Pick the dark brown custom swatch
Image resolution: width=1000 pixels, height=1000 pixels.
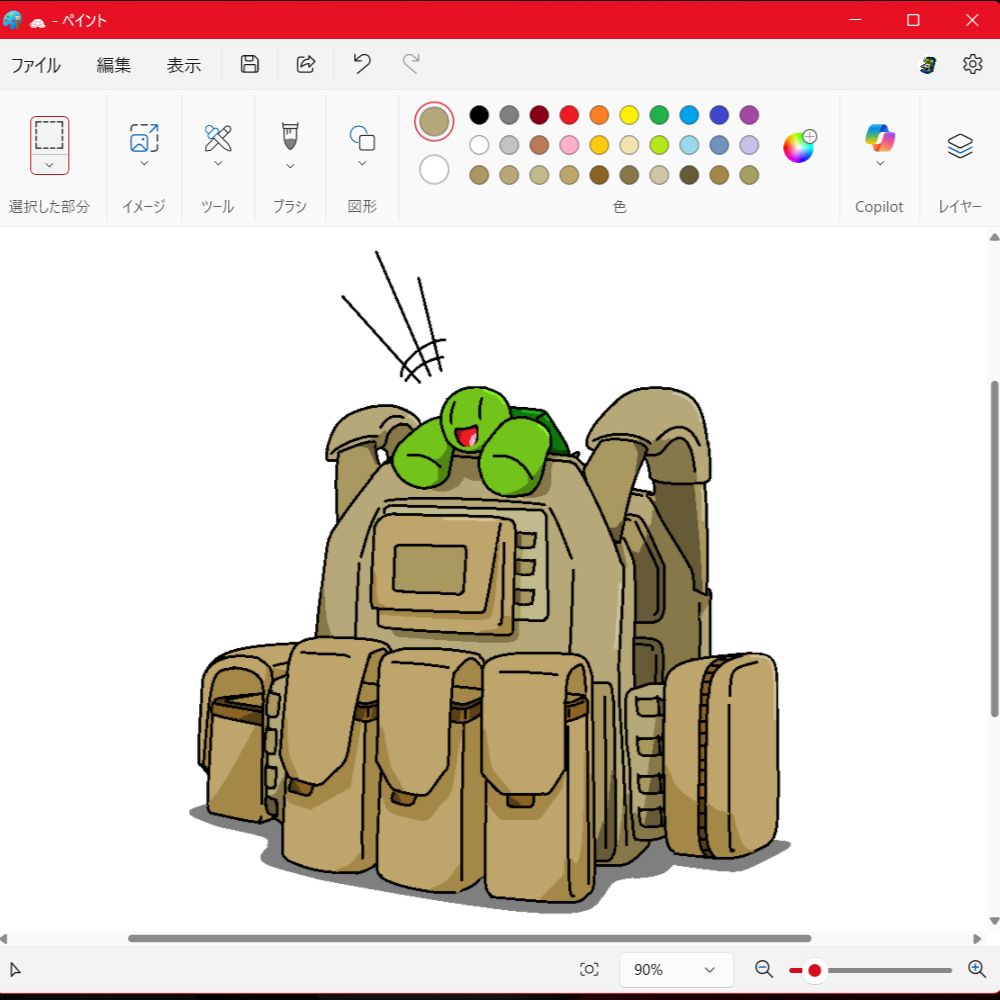tap(689, 175)
